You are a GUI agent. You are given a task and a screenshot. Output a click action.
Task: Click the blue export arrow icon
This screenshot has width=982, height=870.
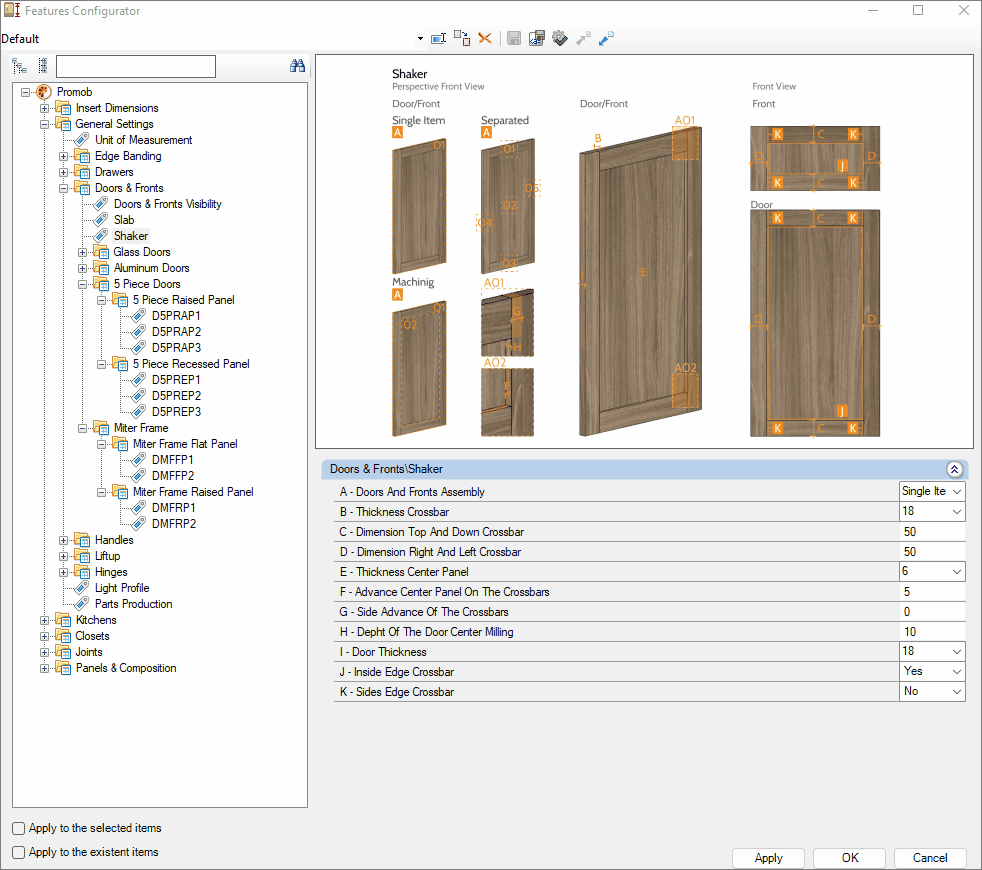point(606,39)
